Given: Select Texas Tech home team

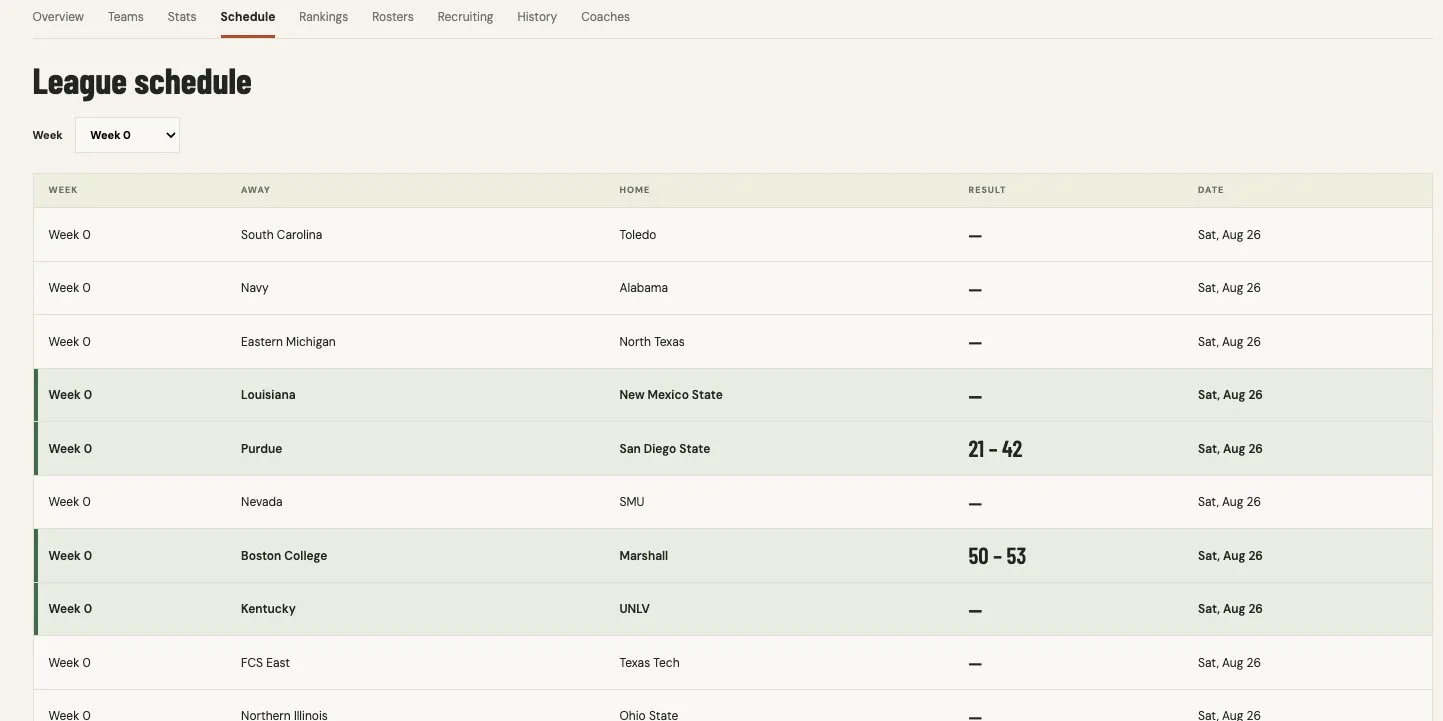Looking at the screenshot, I should (649, 663).
